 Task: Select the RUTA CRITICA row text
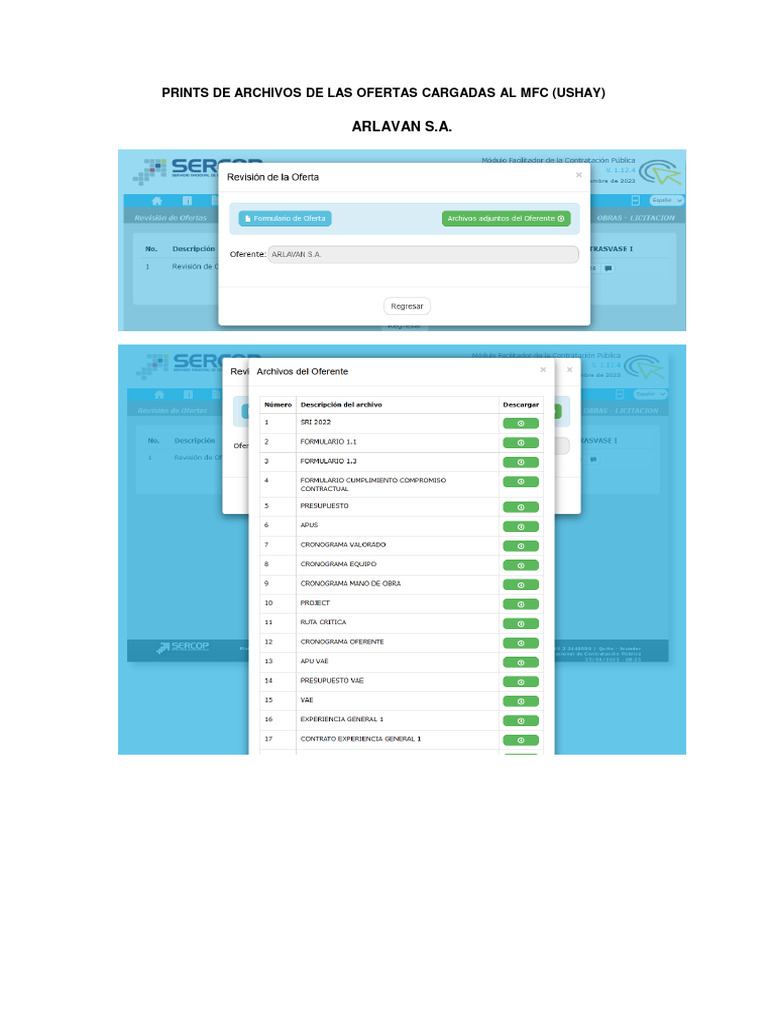pos(323,622)
